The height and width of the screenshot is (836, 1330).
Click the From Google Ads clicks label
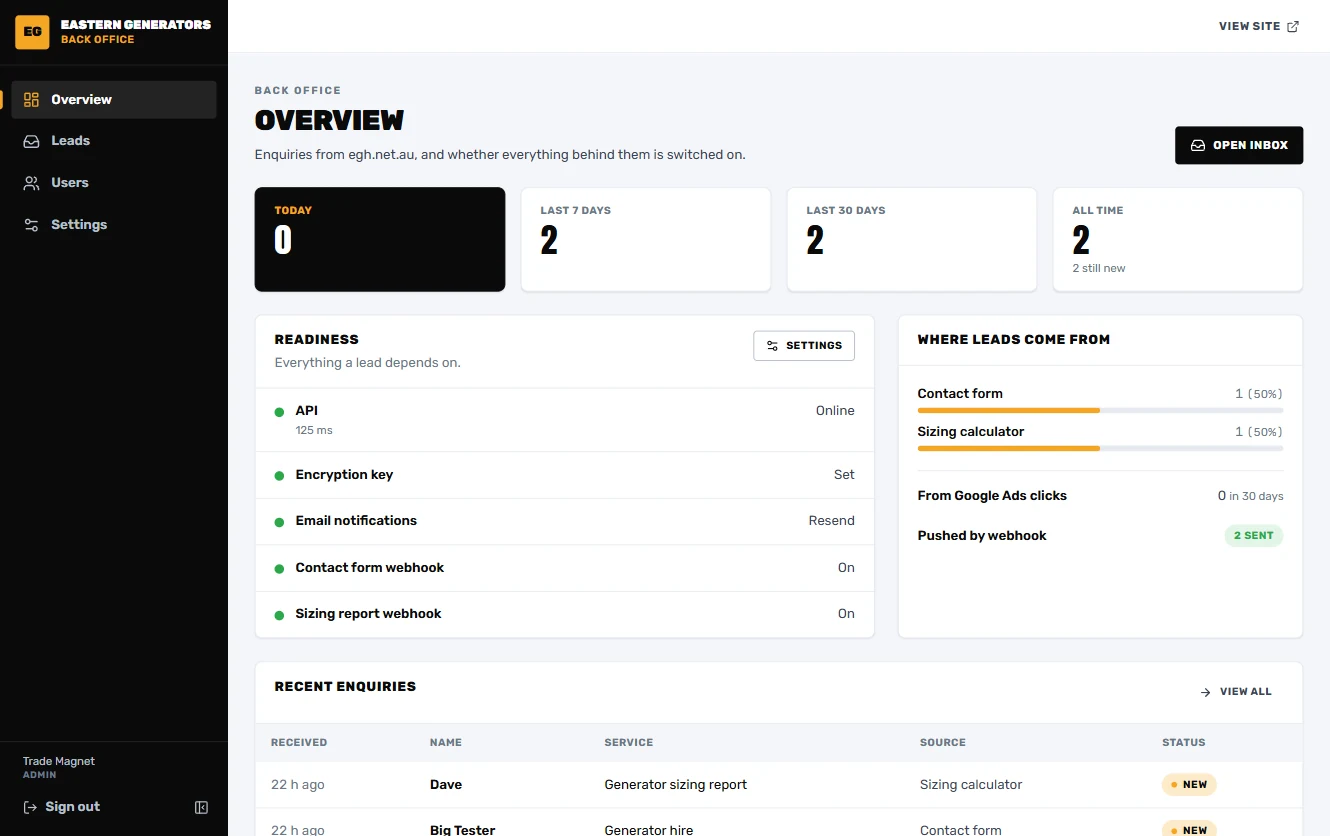pos(992,496)
